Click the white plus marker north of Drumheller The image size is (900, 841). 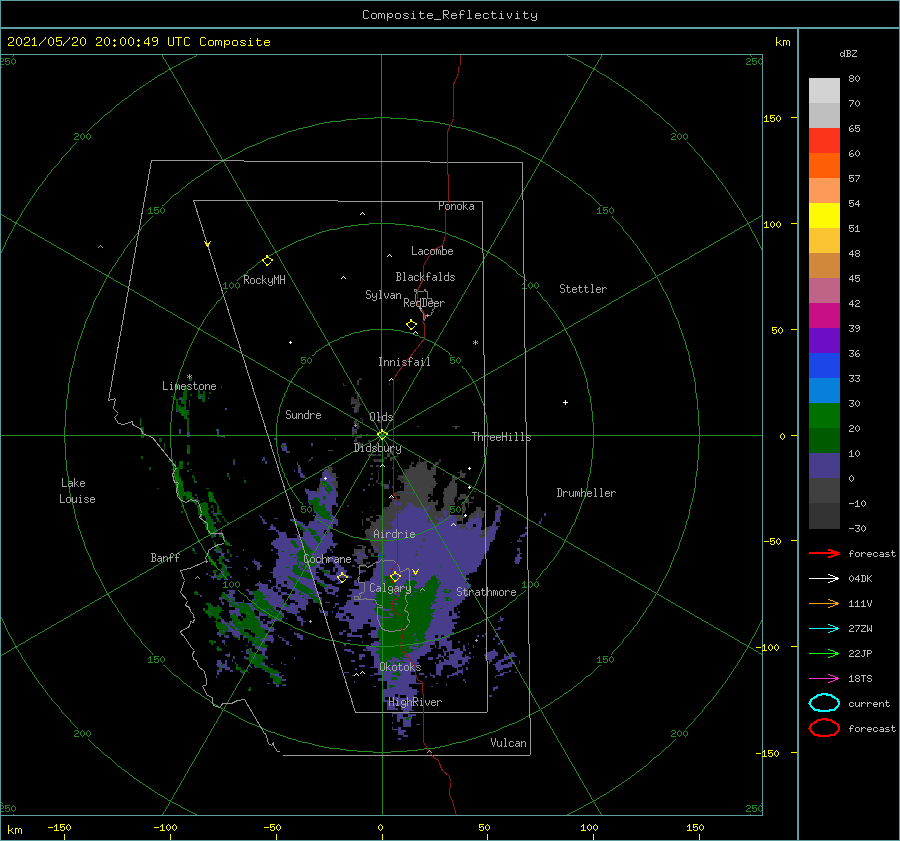(x=565, y=402)
